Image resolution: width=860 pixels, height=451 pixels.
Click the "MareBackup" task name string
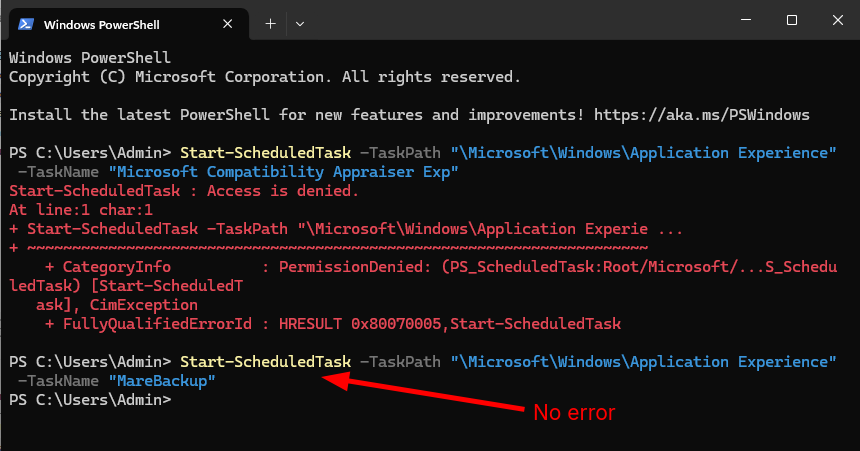tap(162, 381)
